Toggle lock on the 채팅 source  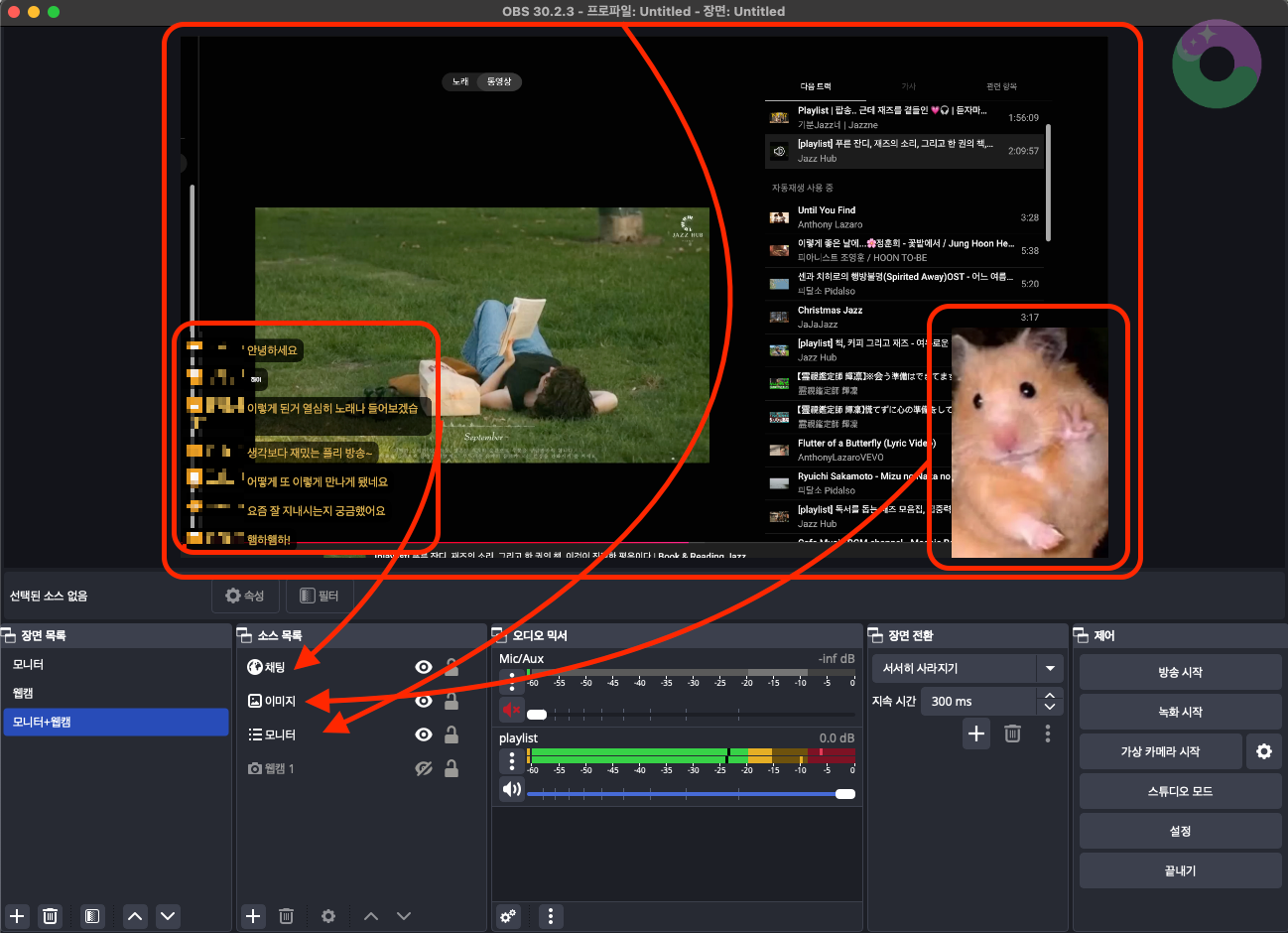[451, 667]
